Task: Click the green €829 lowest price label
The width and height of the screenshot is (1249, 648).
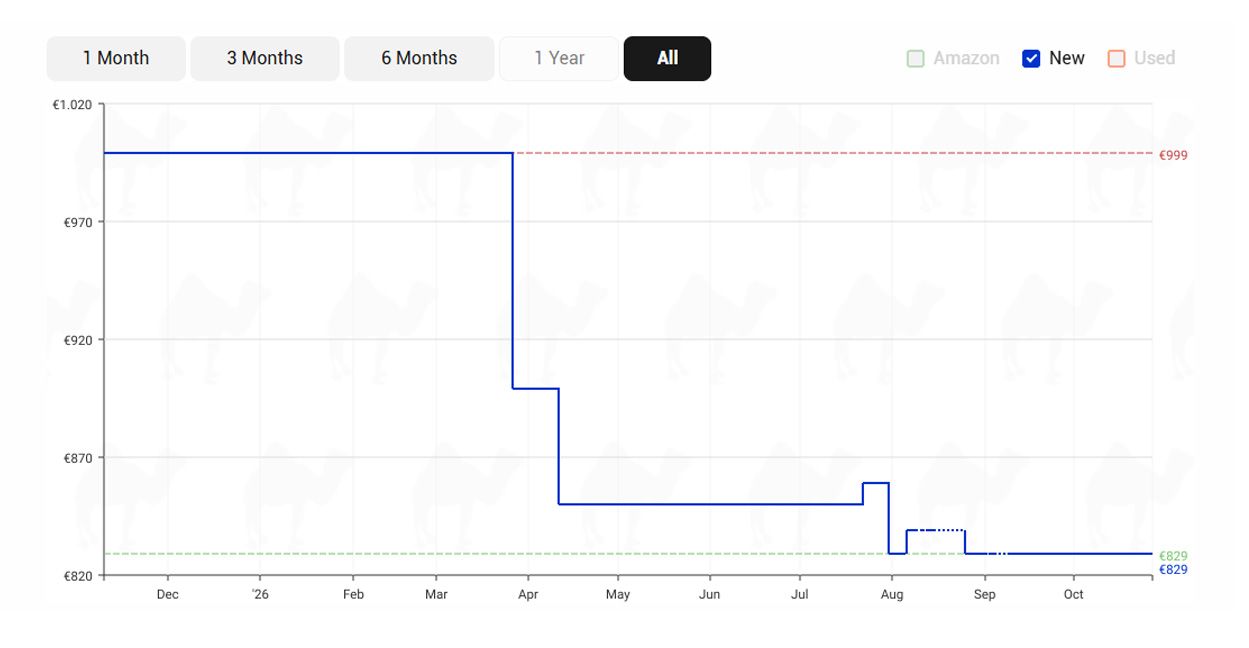Action: (x=1173, y=556)
